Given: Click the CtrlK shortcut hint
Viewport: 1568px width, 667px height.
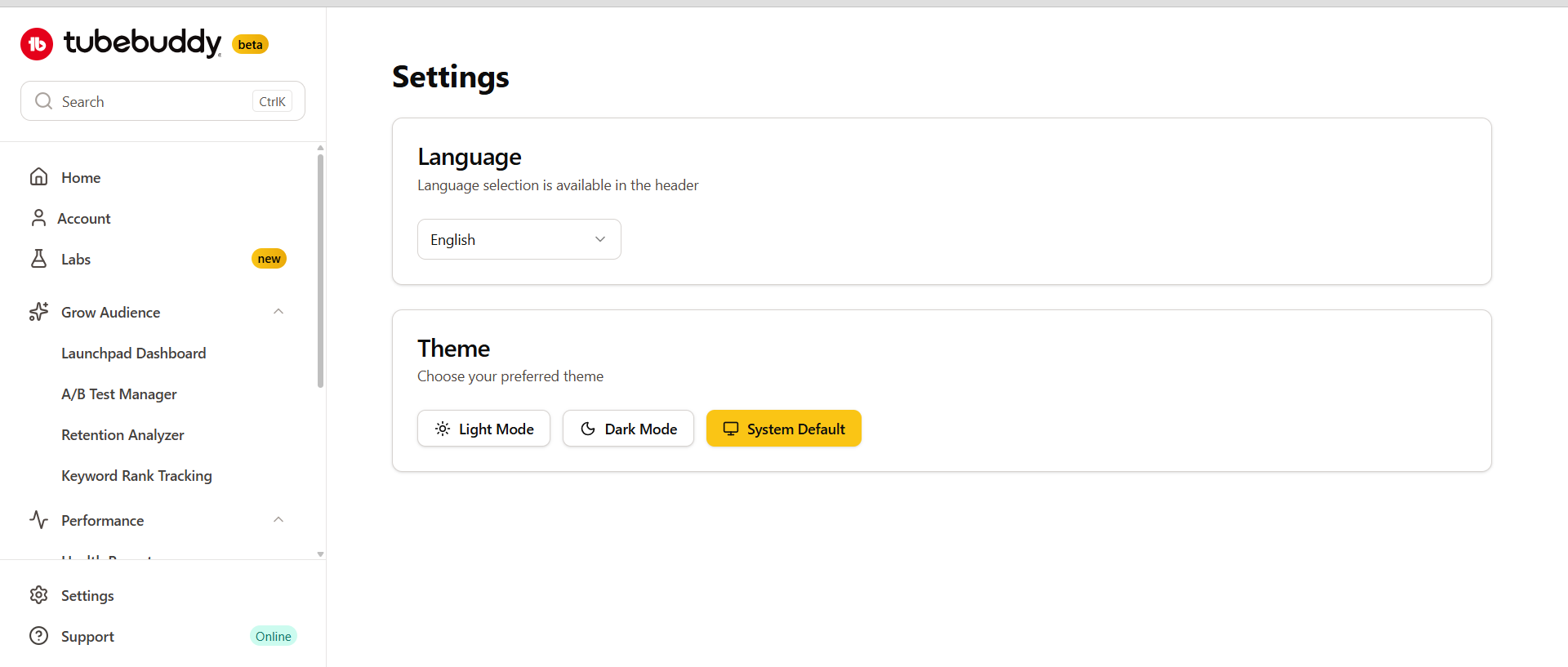Looking at the screenshot, I should coord(272,101).
